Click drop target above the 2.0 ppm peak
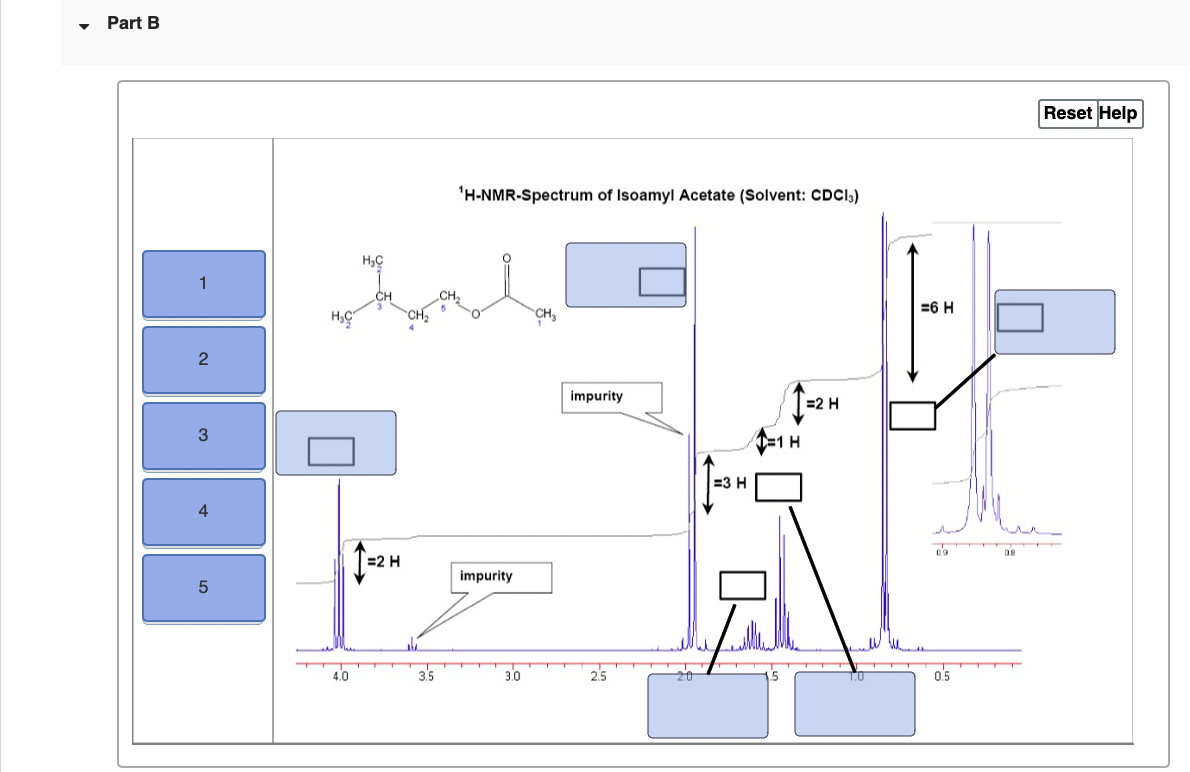This screenshot has height=772, width=1190. click(626, 275)
